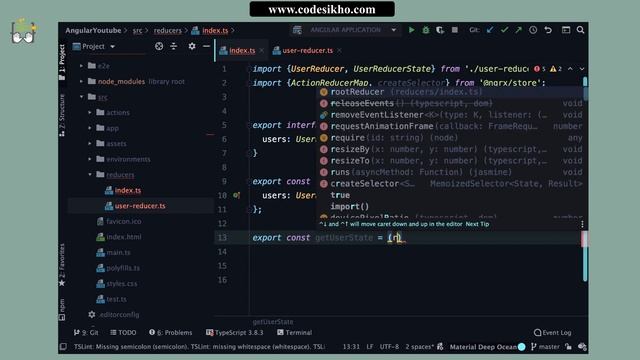Open the 1: Project side tool window
The width and height of the screenshot is (640, 360).
[x=62, y=62]
